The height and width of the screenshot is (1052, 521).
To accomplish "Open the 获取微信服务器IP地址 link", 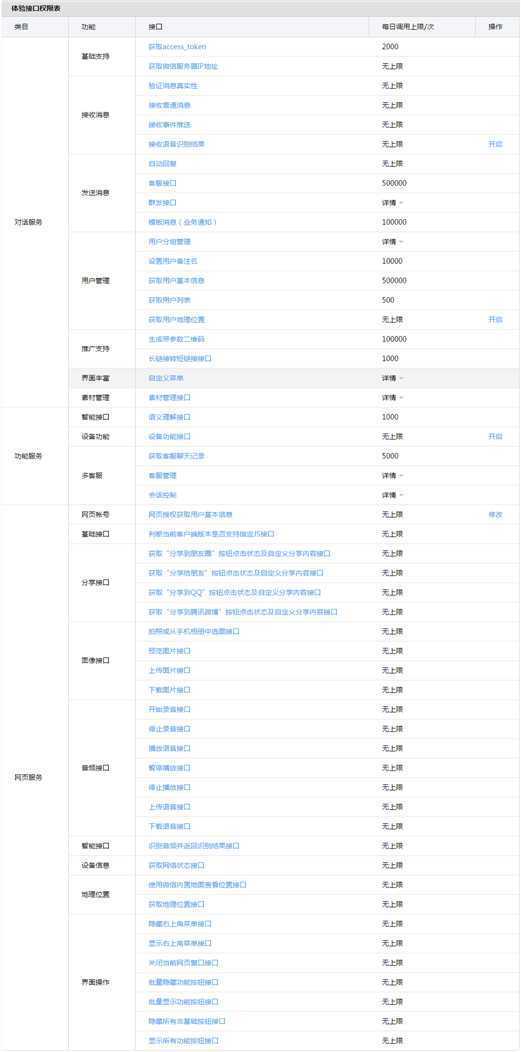I will 183,66.
